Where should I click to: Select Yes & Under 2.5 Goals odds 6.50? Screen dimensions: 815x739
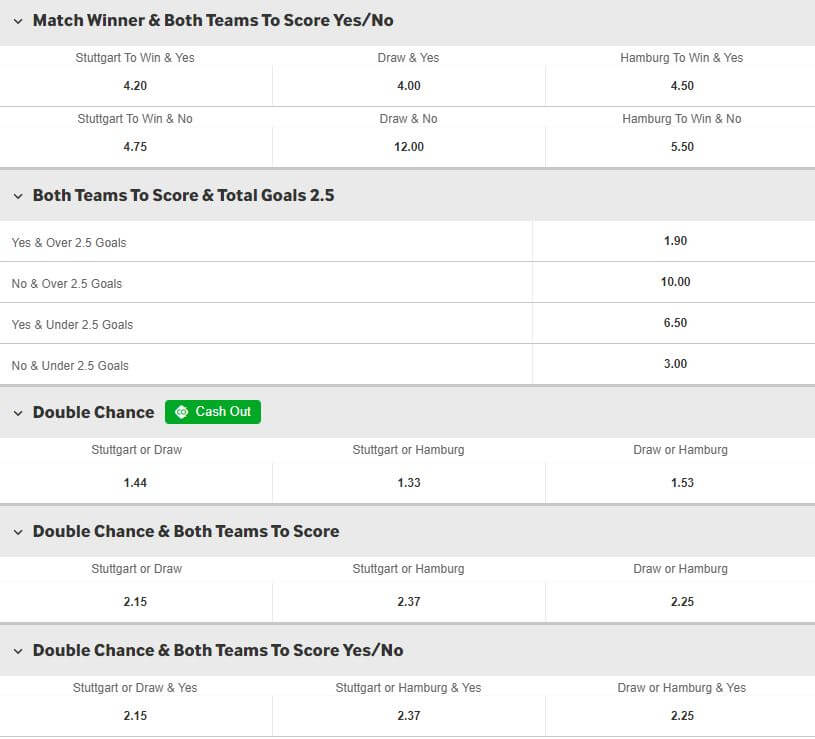tap(675, 323)
